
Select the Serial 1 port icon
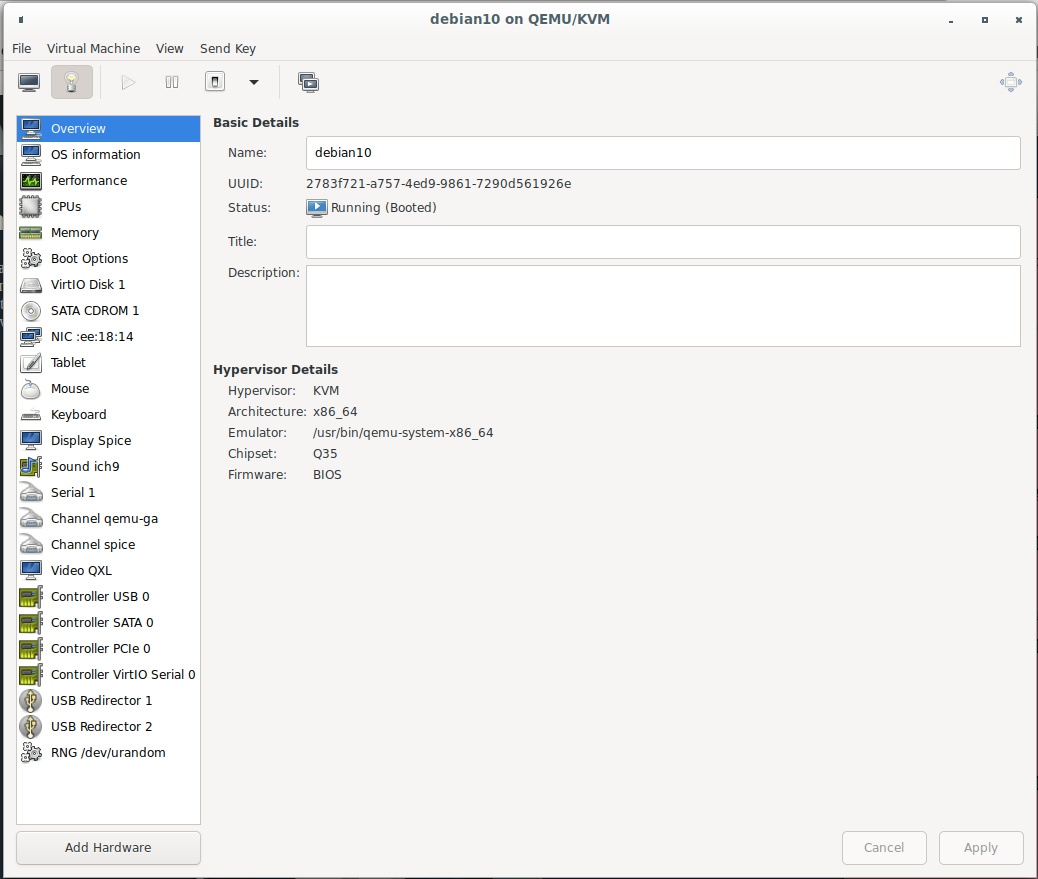coord(31,492)
